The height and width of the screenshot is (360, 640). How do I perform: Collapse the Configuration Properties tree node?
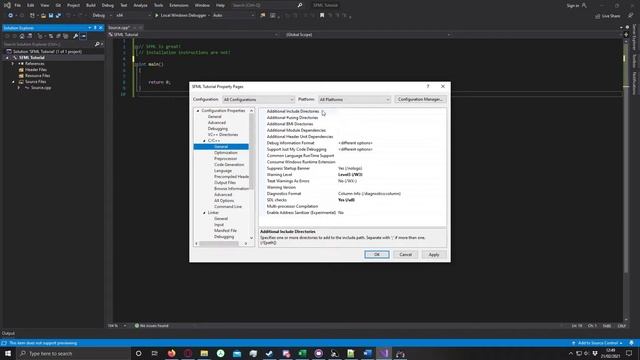click(198, 111)
